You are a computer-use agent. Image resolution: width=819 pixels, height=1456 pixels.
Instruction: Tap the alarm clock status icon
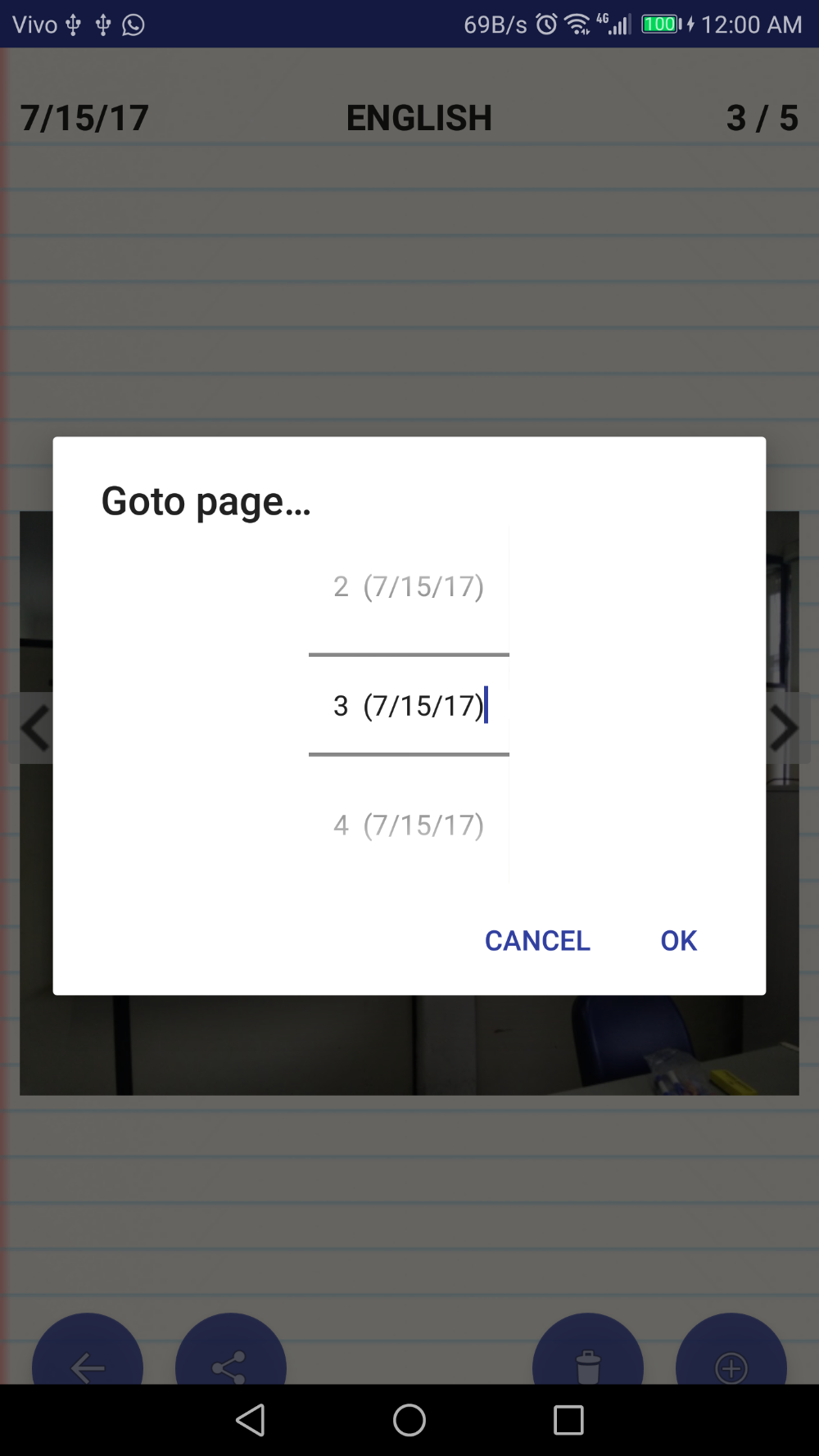546,25
